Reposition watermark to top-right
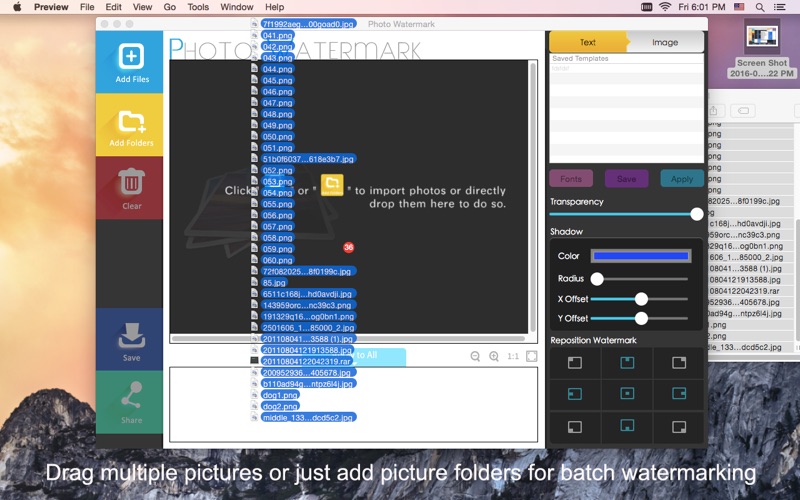Viewport: 800px width, 500px height. pos(679,363)
